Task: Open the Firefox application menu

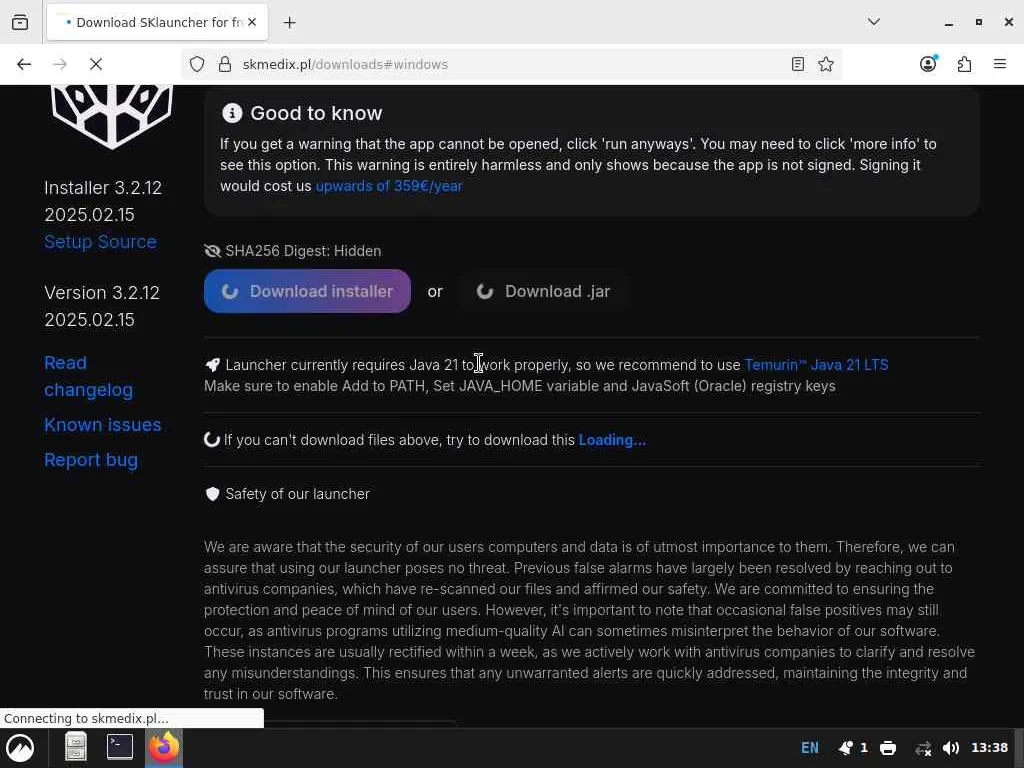Action: [999, 64]
